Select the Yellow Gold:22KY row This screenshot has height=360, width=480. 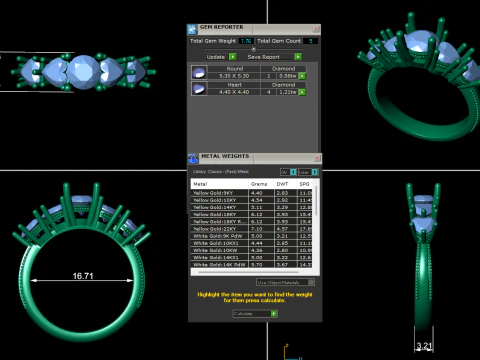pyautogui.click(x=252, y=229)
